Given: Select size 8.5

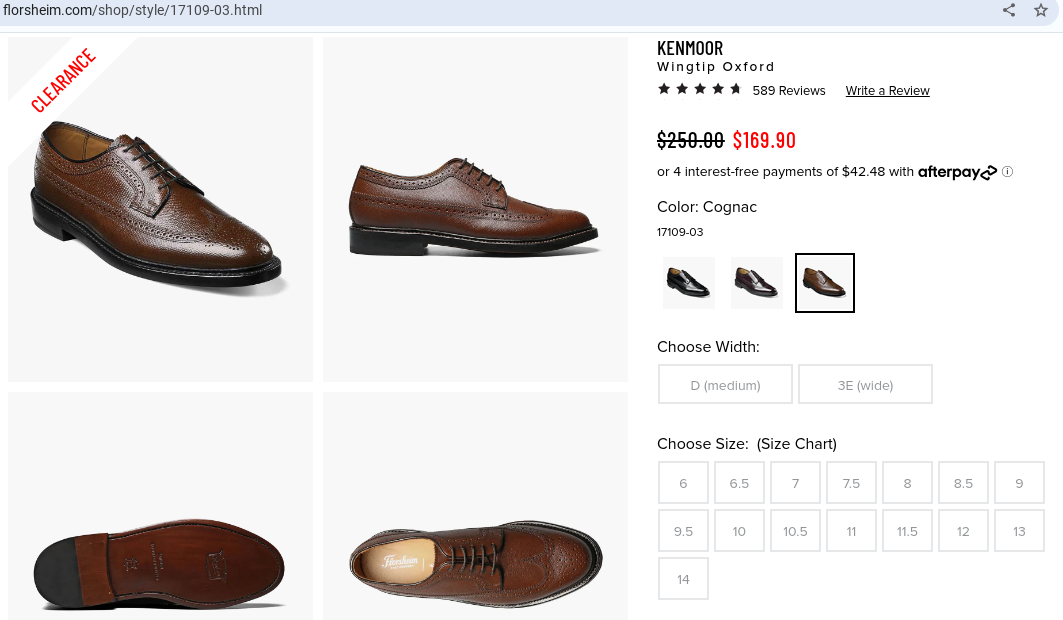Looking at the screenshot, I should click(963, 483).
